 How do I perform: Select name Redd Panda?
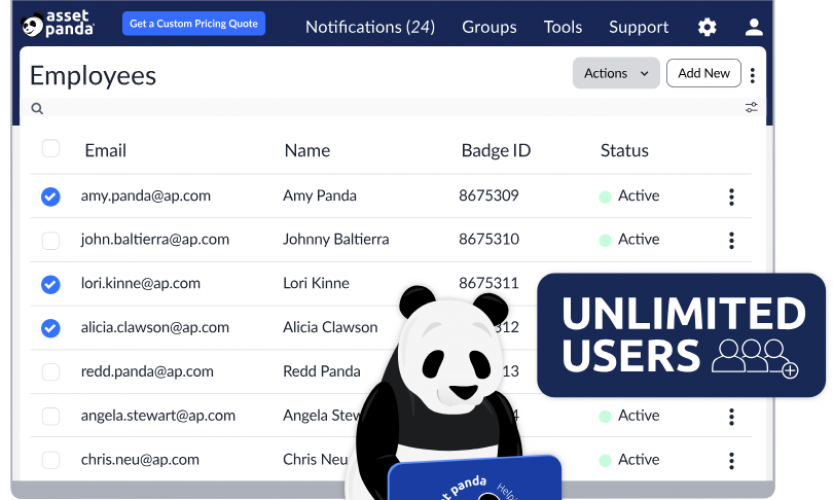pos(321,371)
